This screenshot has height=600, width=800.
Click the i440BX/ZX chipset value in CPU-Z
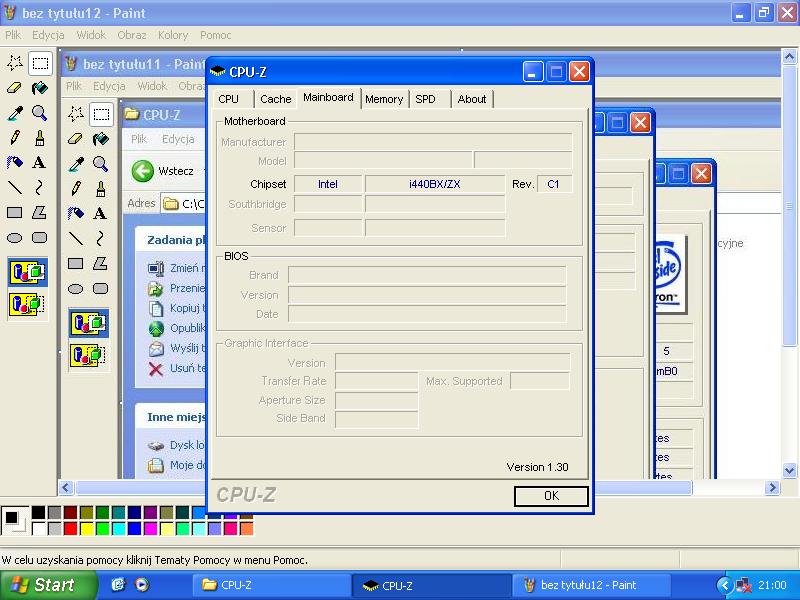click(435, 184)
